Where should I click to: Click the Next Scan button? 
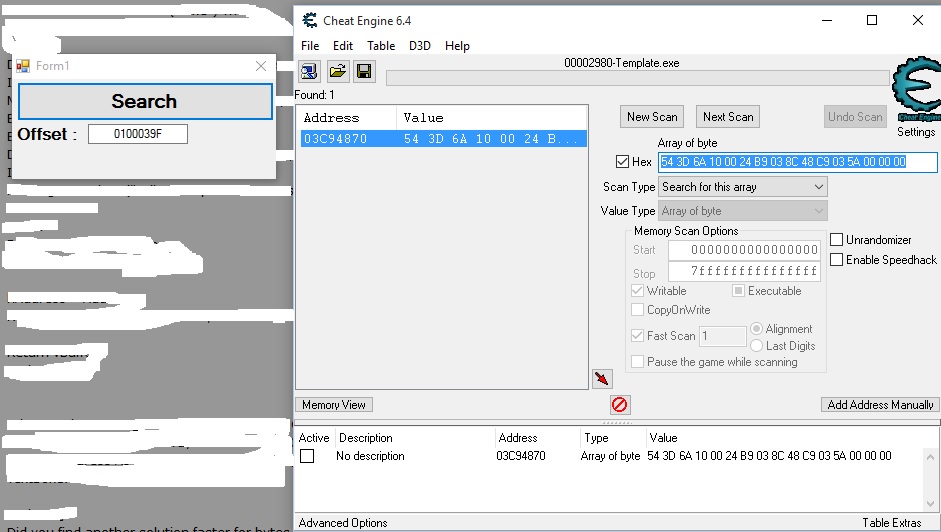(x=728, y=117)
